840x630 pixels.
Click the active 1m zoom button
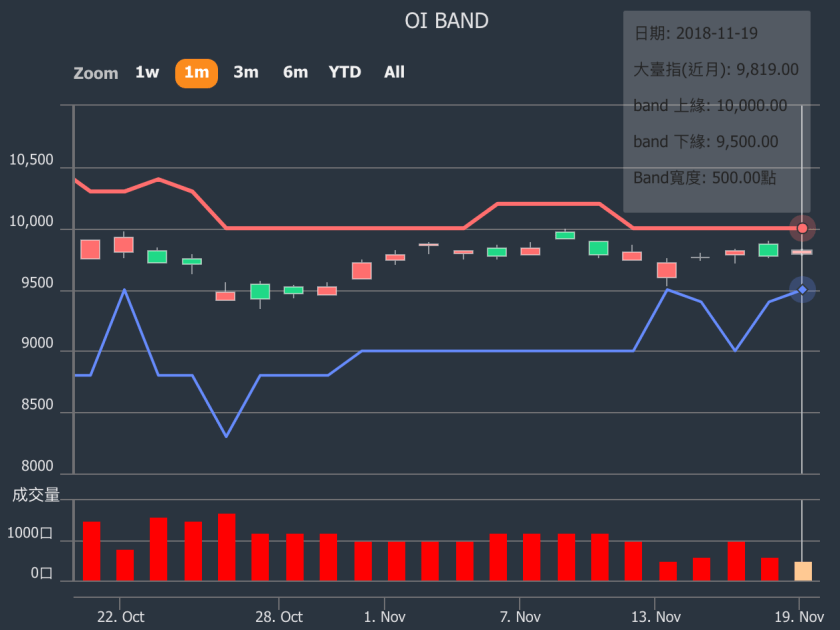pos(196,72)
